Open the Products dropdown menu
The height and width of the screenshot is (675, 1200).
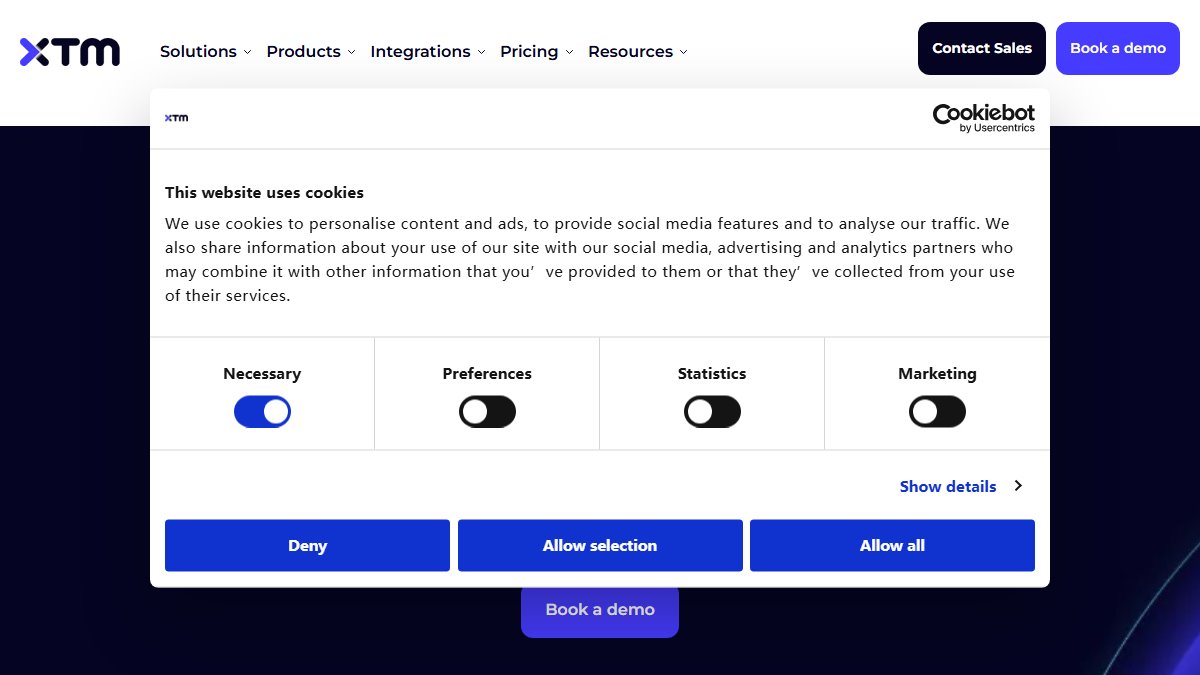click(311, 51)
